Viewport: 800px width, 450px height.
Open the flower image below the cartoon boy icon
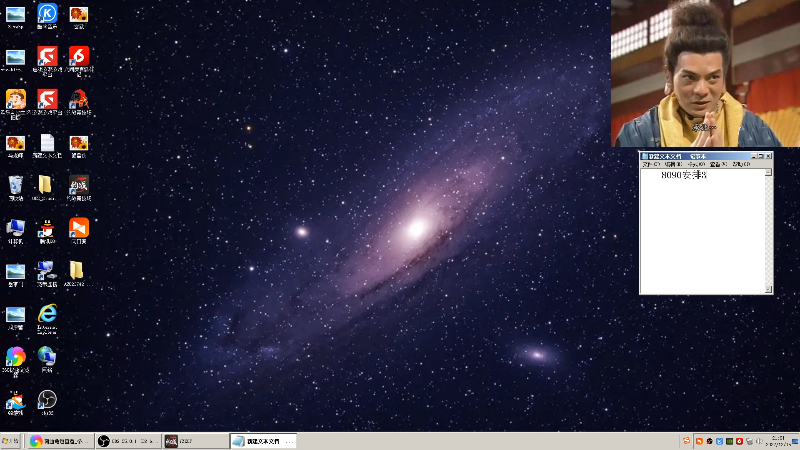click(15, 143)
